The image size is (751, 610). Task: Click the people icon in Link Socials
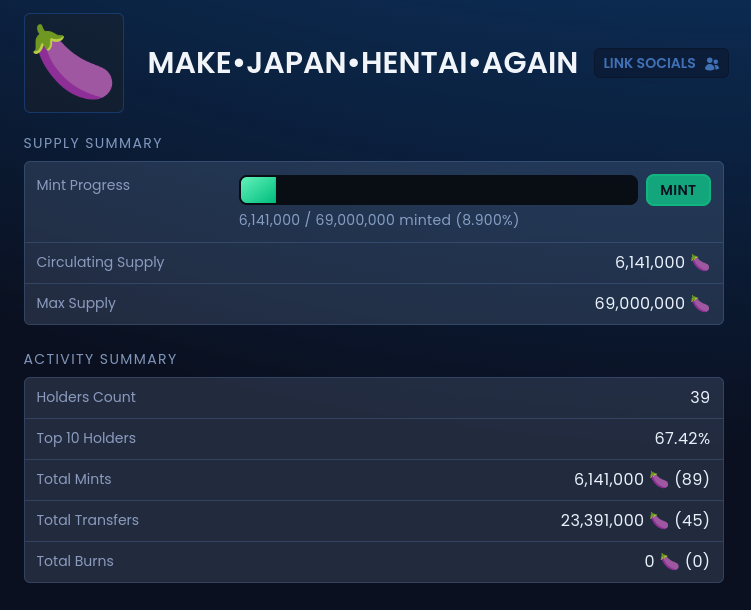coord(712,64)
